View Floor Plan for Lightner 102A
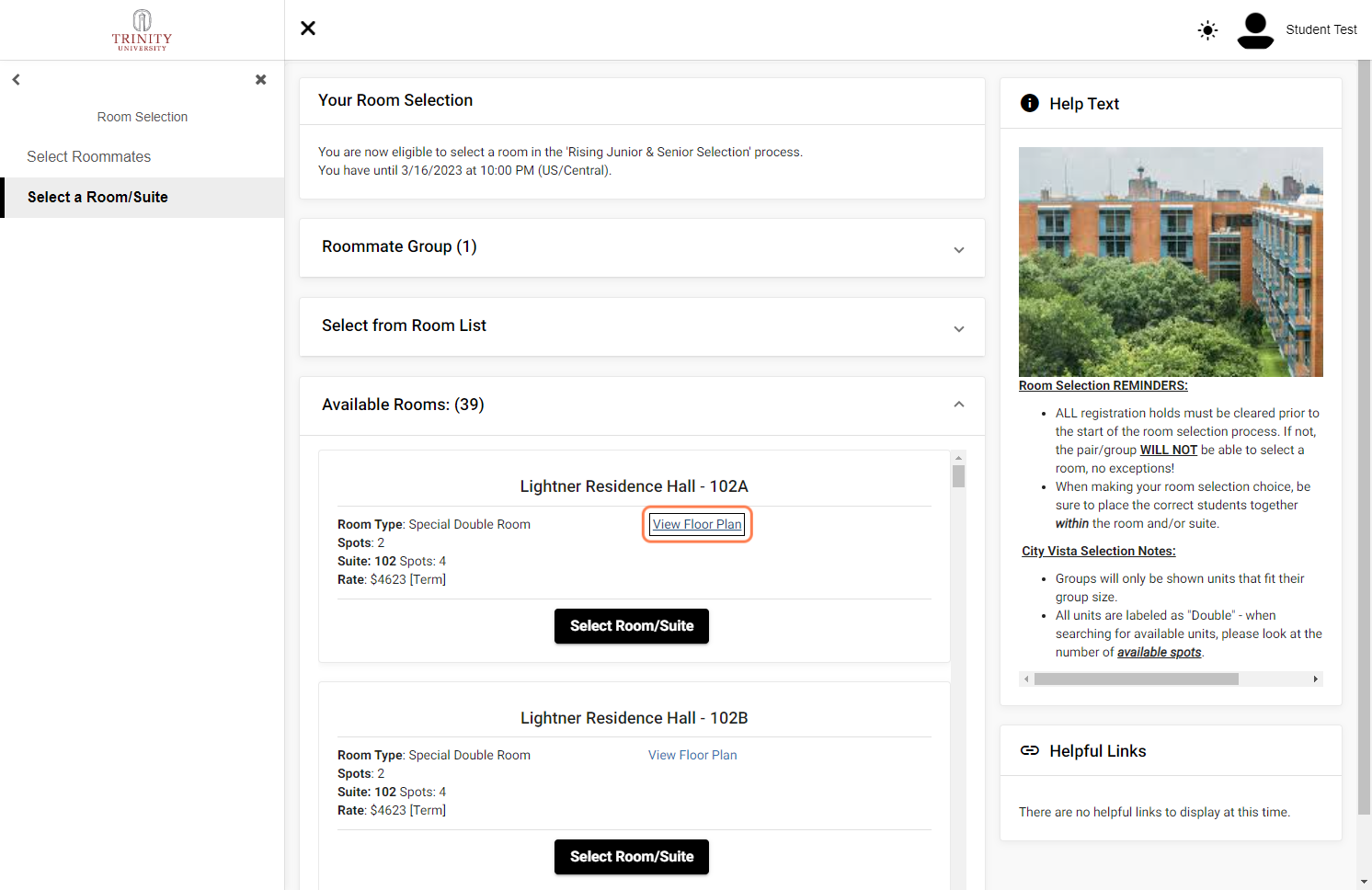The image size is (1372, 890). coord(697,524)
